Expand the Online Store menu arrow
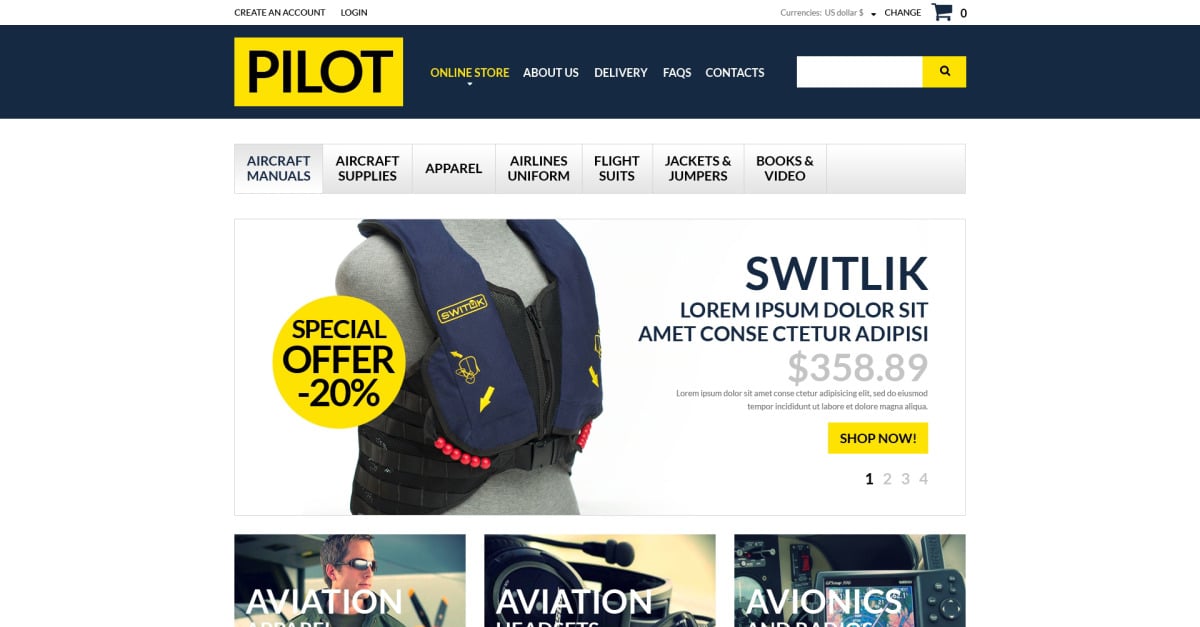Viewport: 1200px width, 627px height. click(469, 85)
